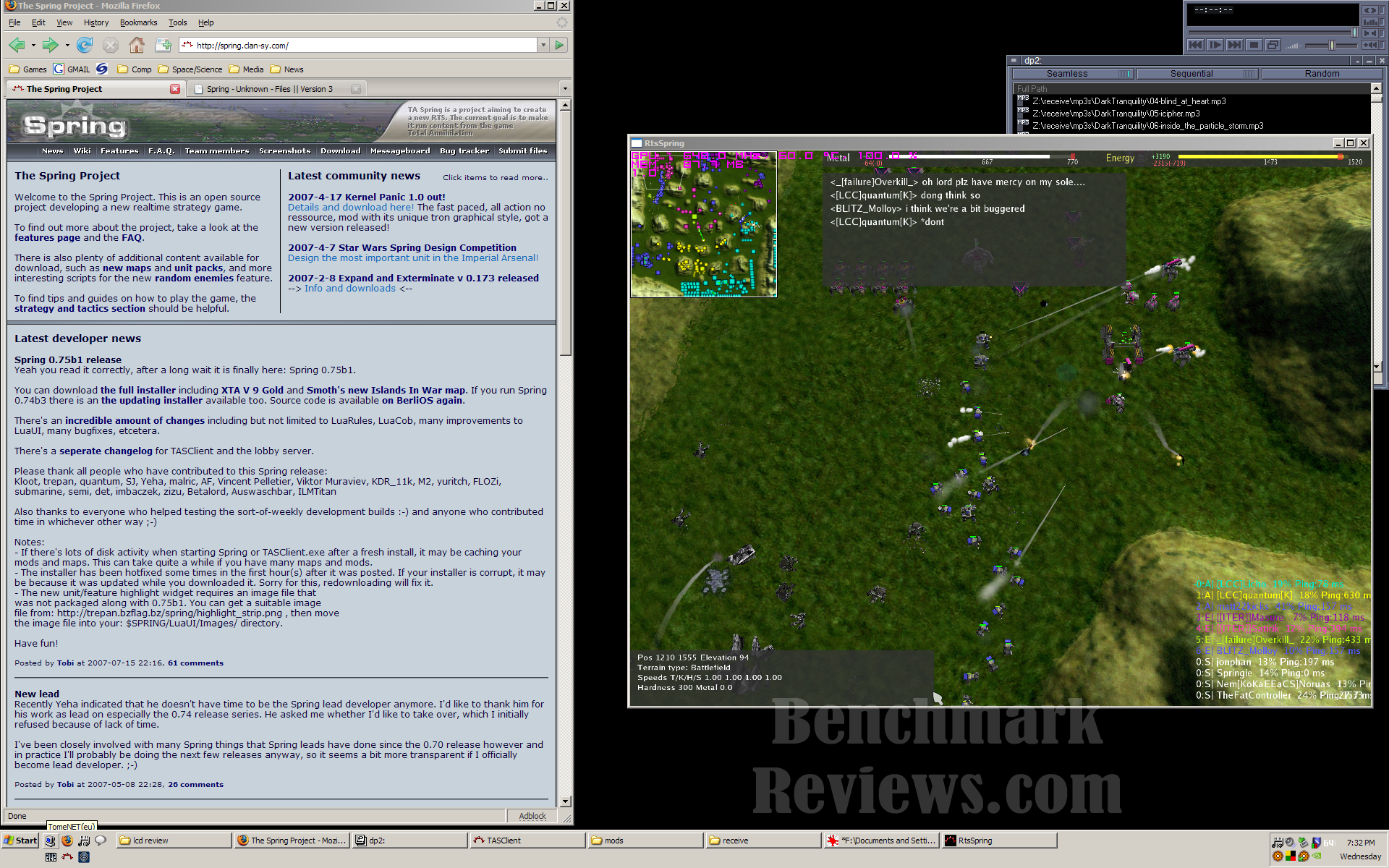Open the Forward button history dropdown arrow
This screenshot has width=1389, height=868.
click(x=67, y=46)
